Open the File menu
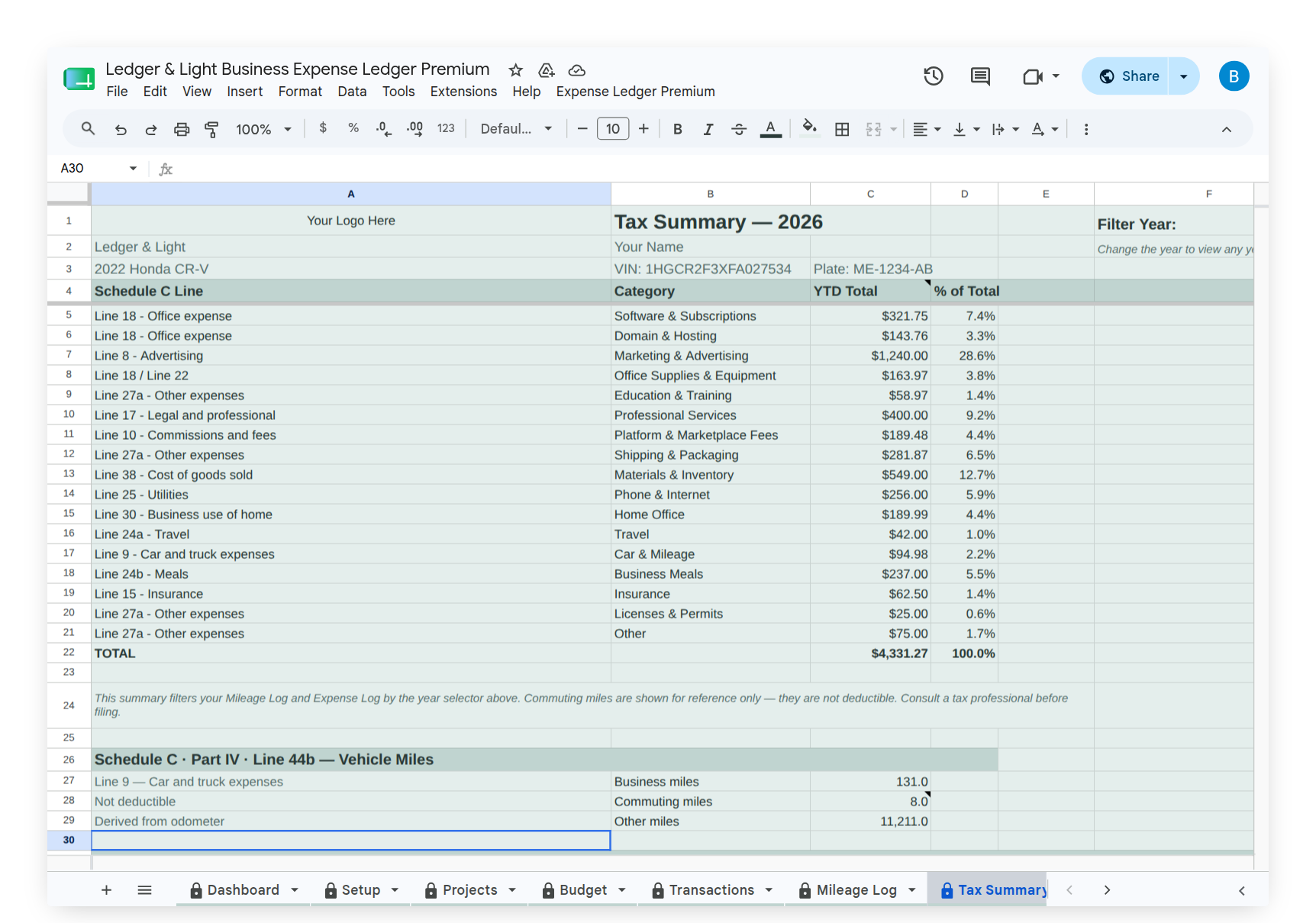 117,92
